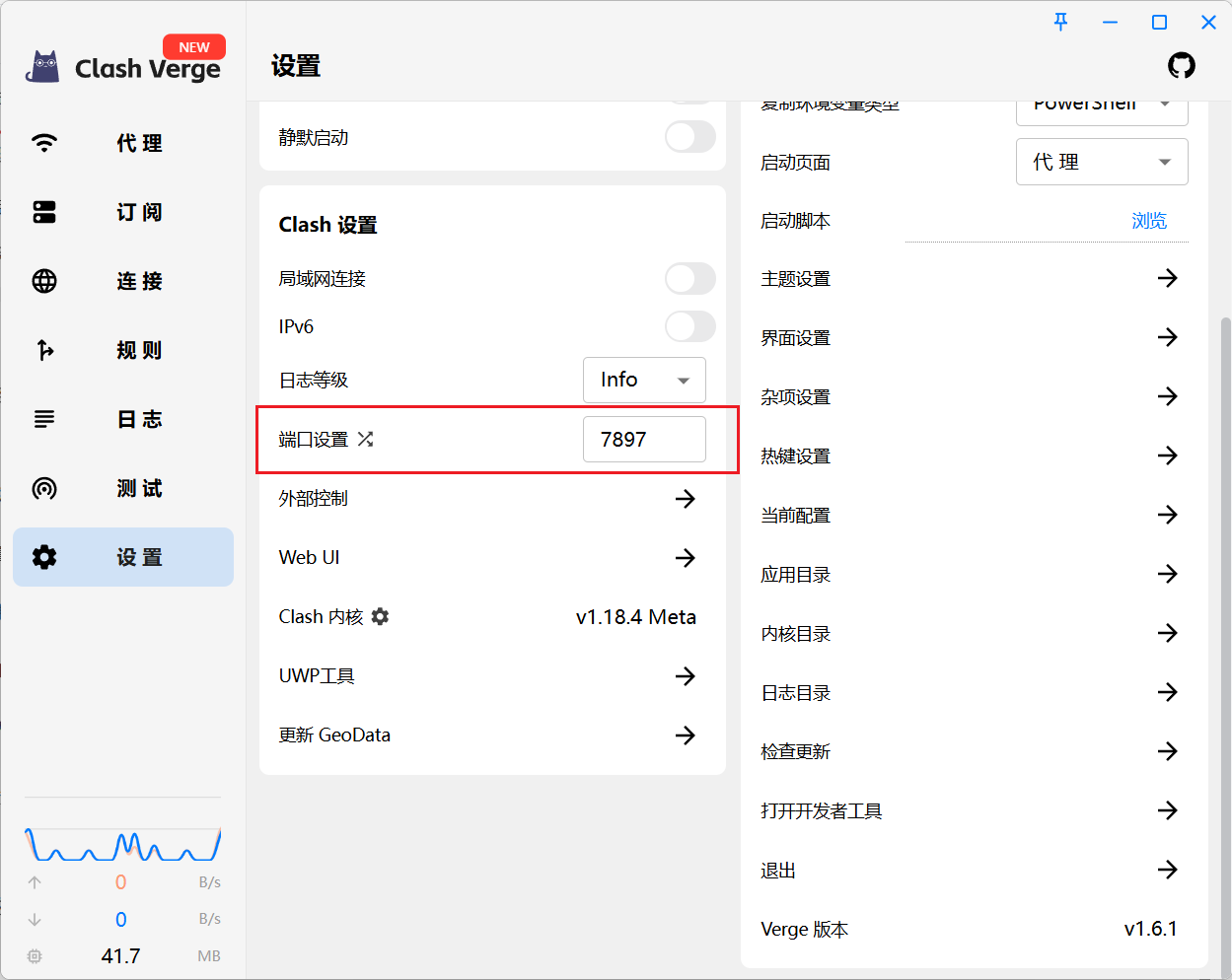Click the 浏览 link for 启动脚本
1232x980 pixels.
pyautogui.click(x=1149, y=221)
